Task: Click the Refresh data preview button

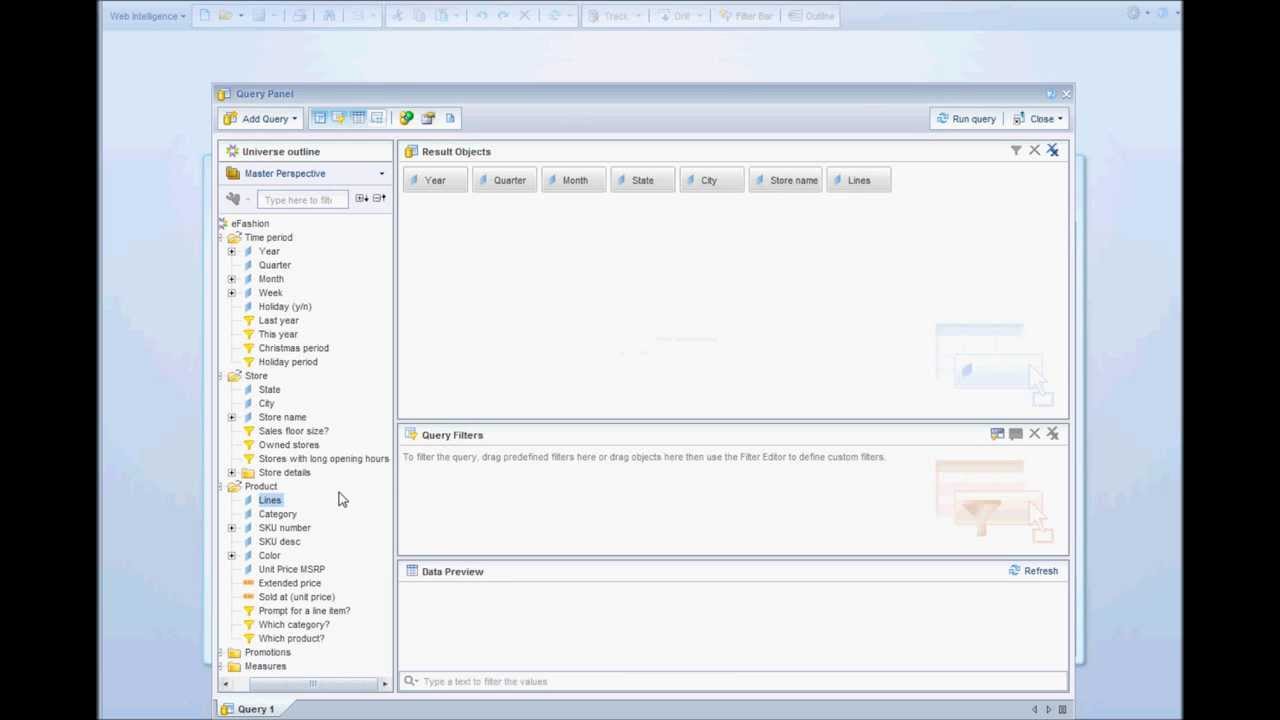Action: pyautogui.click(x=1033, y=571)
